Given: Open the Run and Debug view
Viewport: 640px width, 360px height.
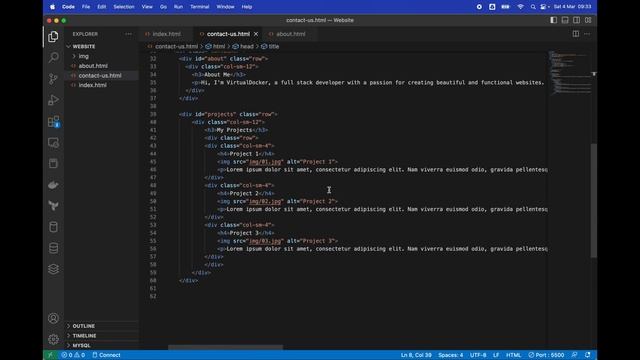Looking at the screenshot, I should pos(53,100).
